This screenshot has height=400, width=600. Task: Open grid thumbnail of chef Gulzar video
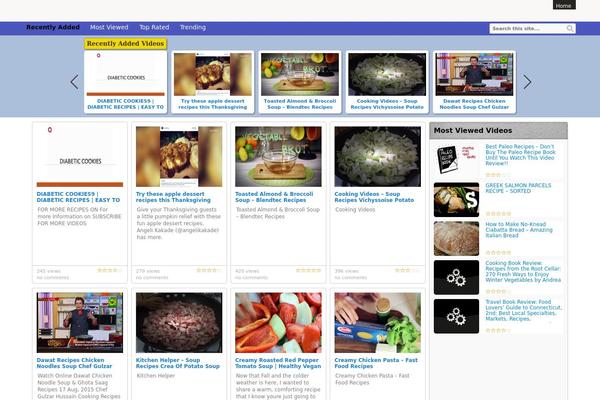pos(80,323)
